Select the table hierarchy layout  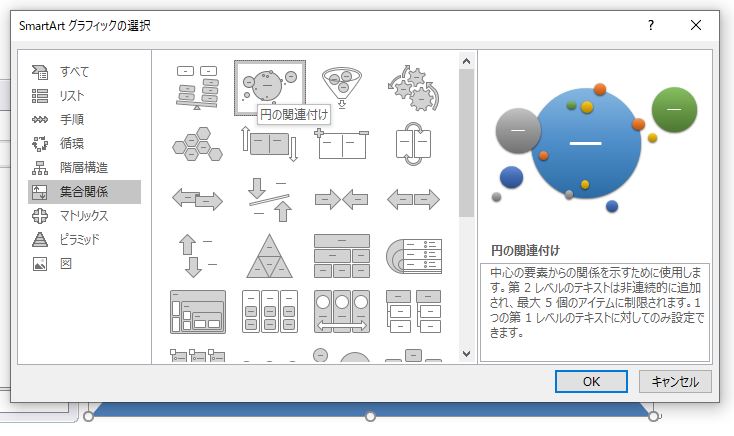[x=342, y=256]
